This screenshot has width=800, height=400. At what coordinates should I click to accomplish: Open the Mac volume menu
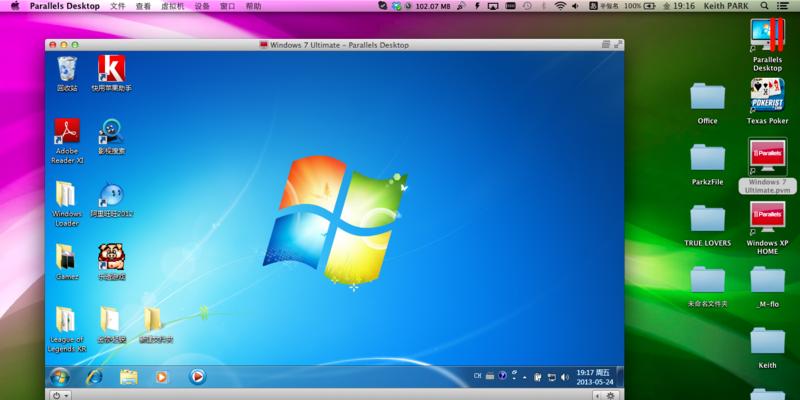tap(576, 6)
